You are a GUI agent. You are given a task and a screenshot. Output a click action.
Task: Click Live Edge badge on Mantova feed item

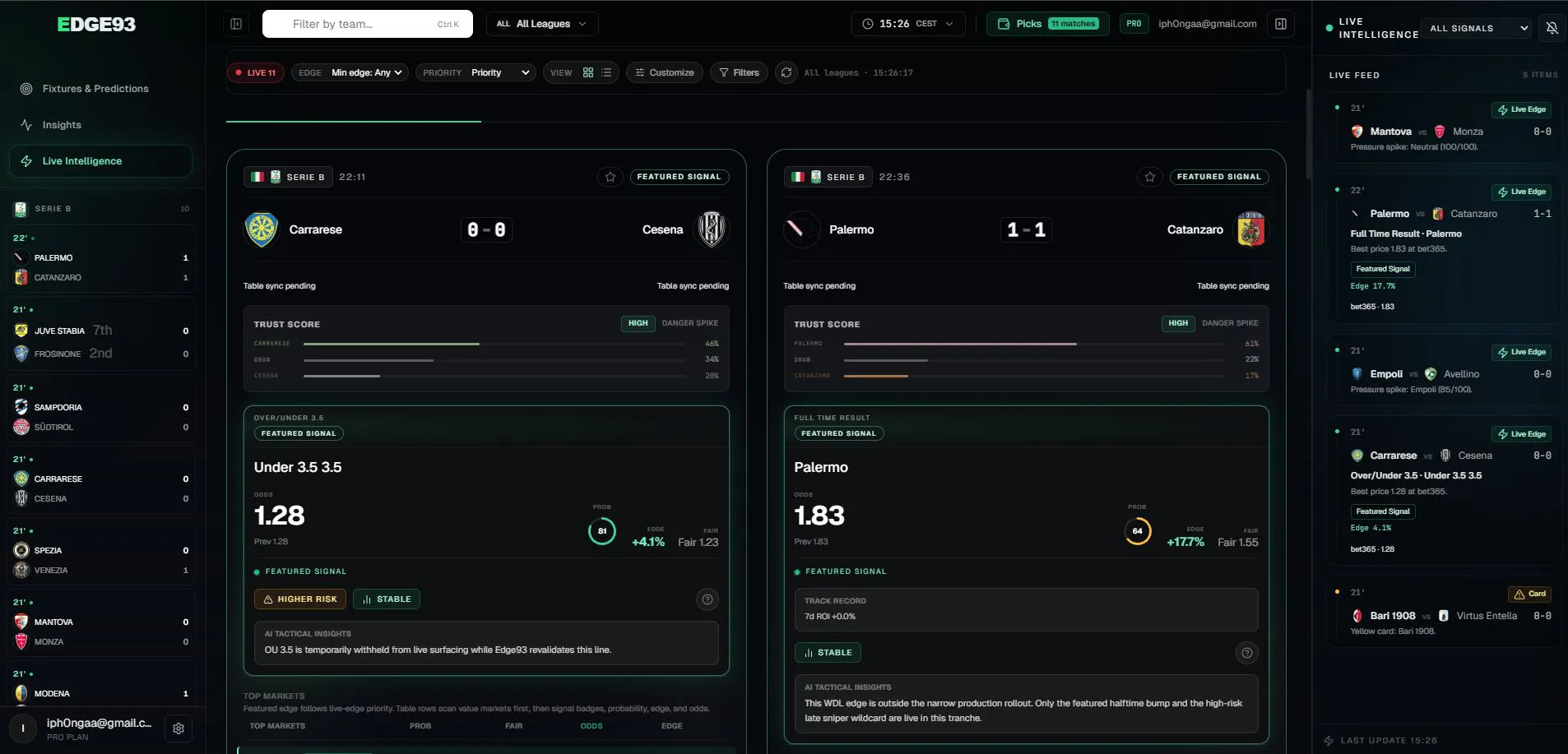1522,109
